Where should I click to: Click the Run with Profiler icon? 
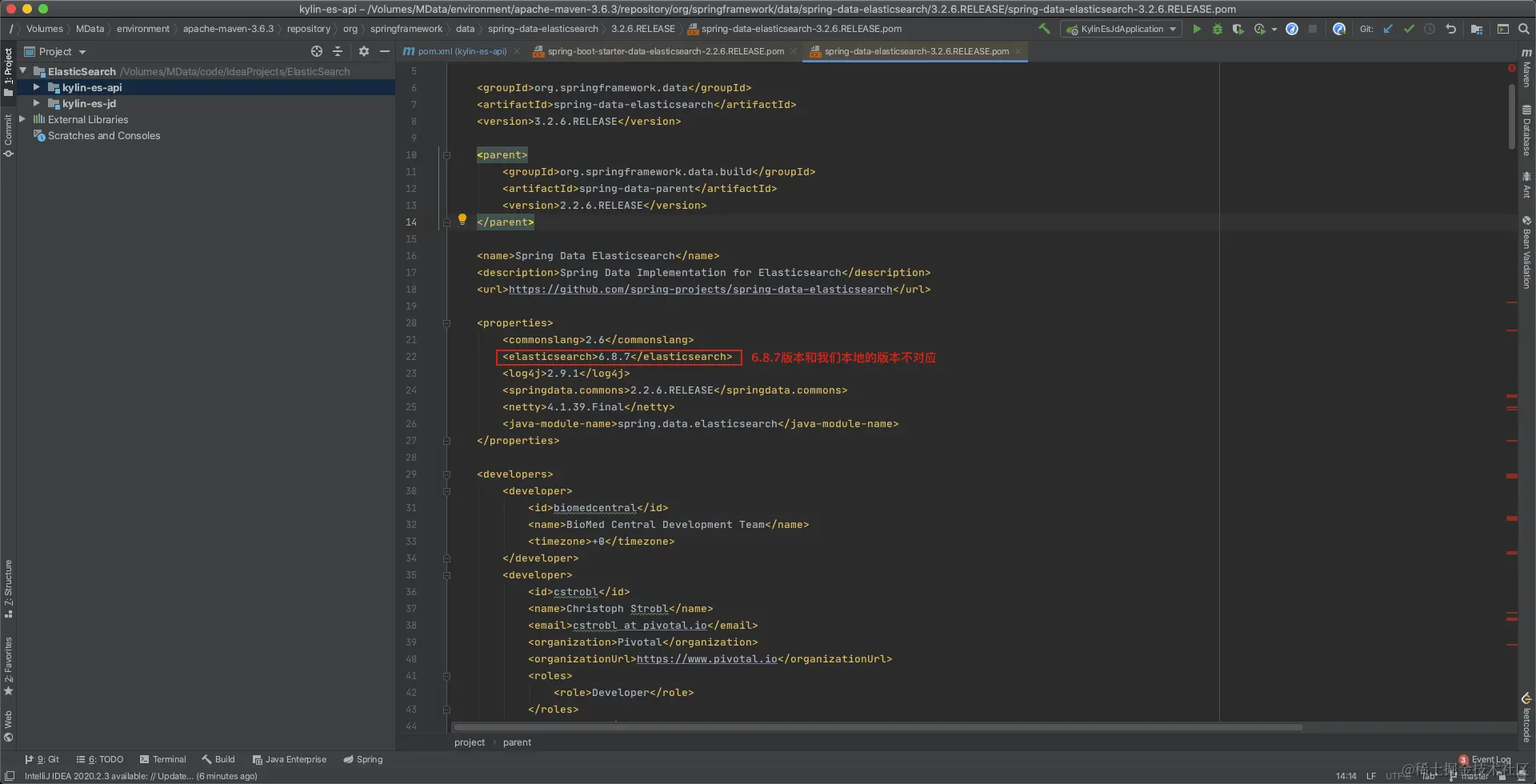tap(1260, 29)
